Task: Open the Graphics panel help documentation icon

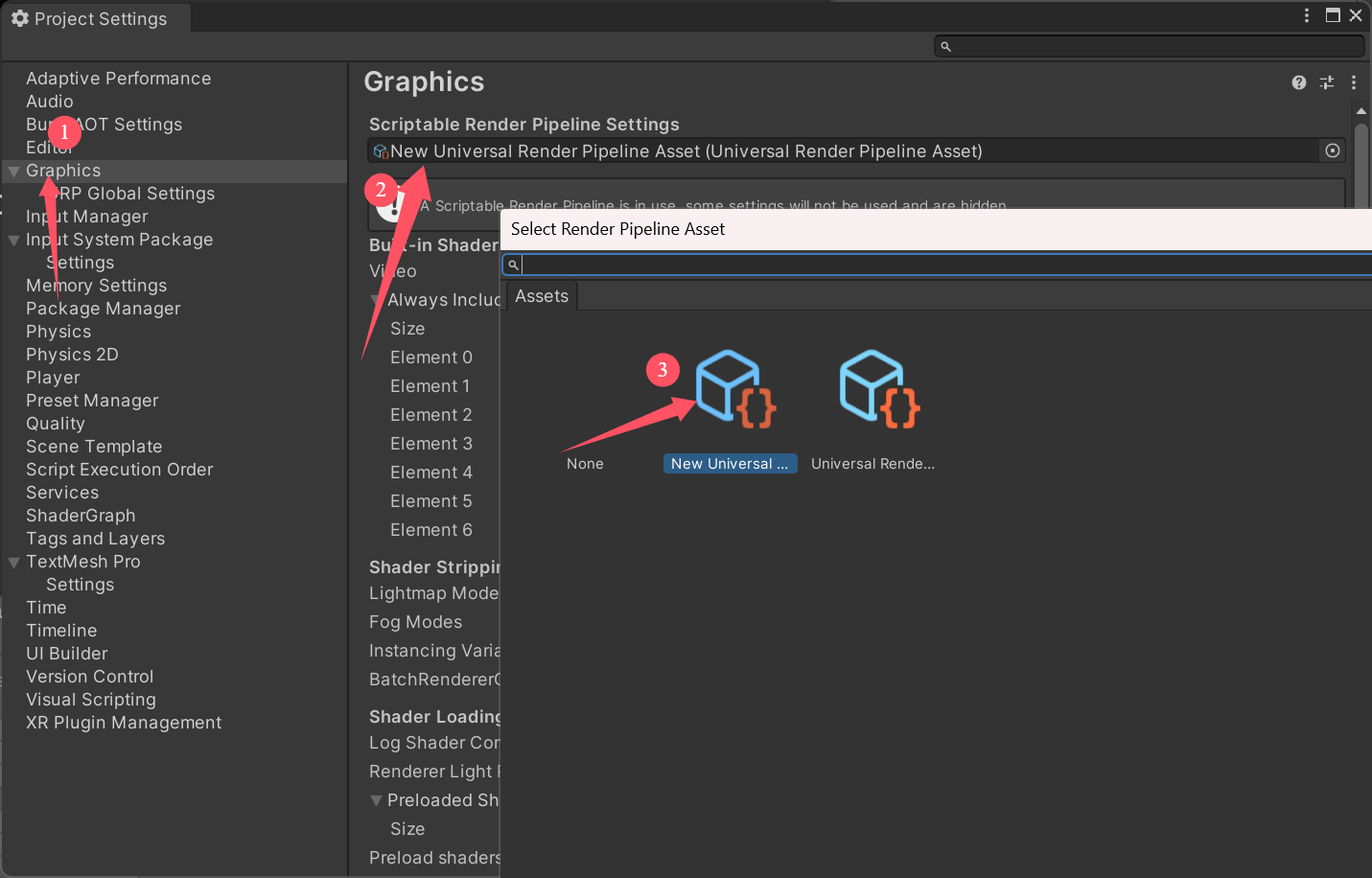Action: [x=1299, y=82]
